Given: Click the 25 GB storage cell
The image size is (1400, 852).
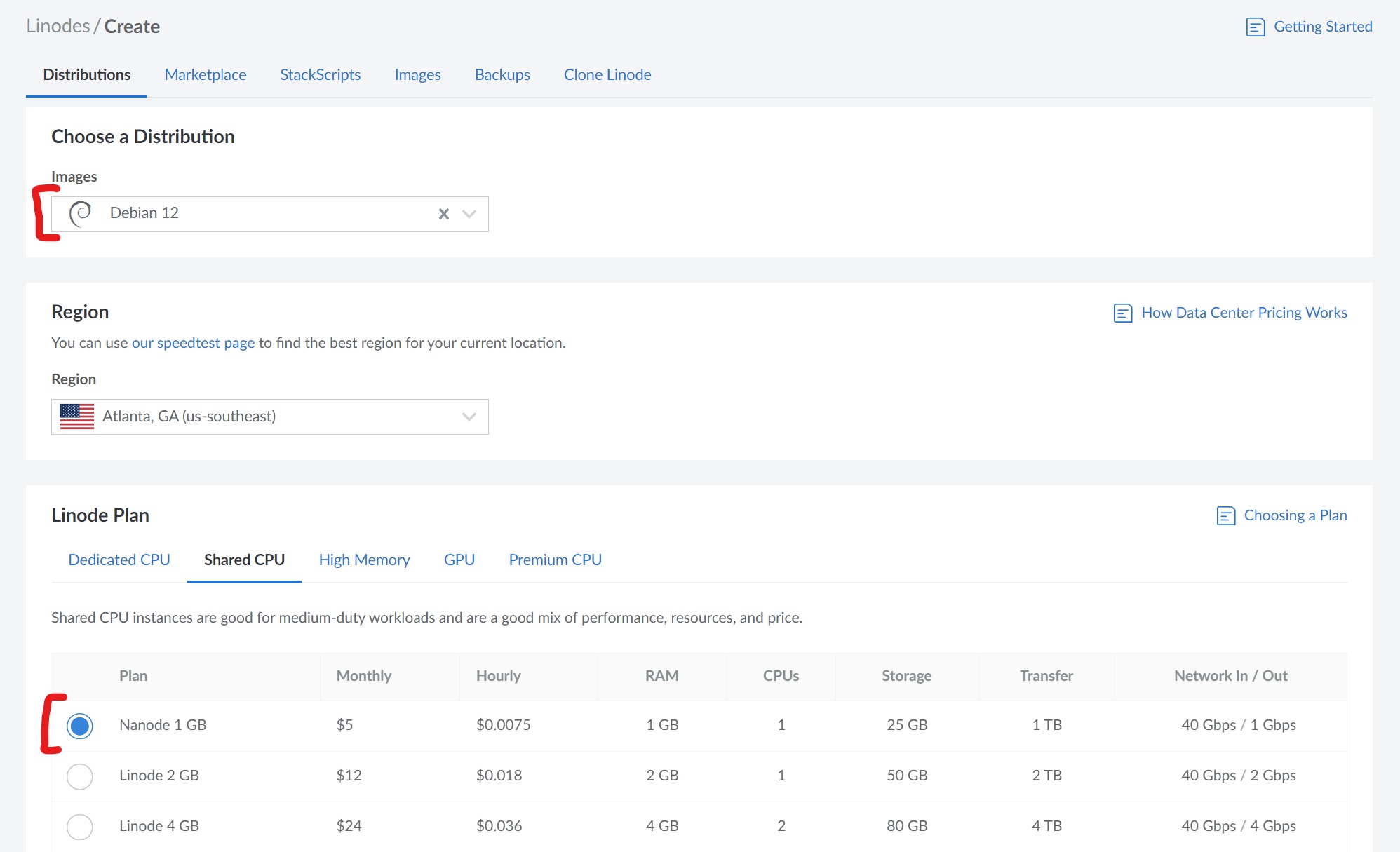Looking at the screenshot, I should point(907,725).
